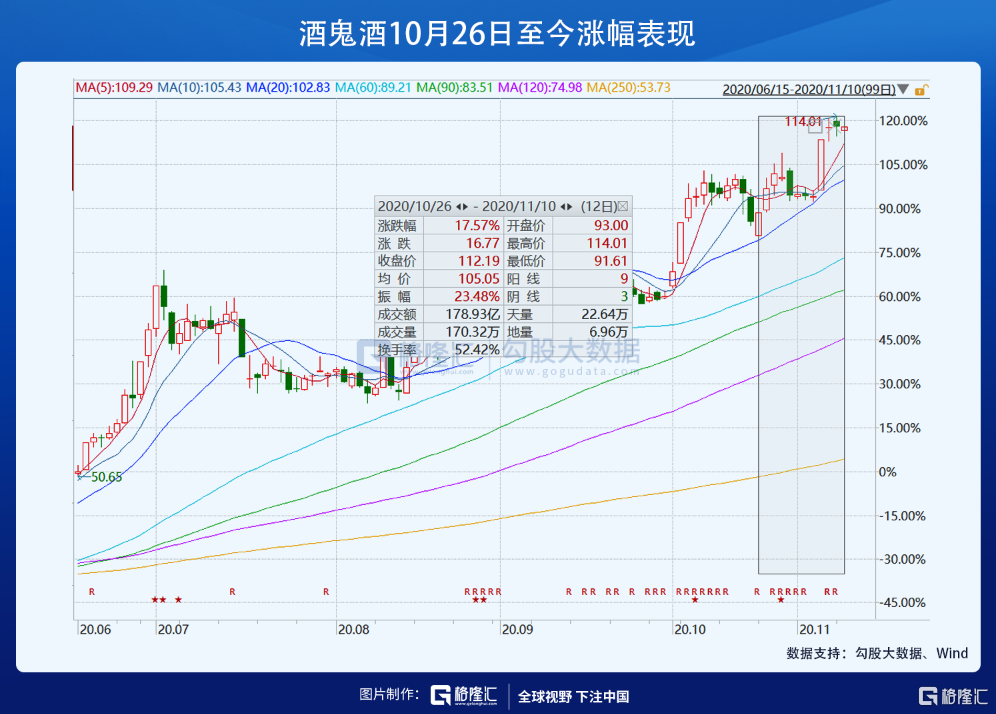Click the single star marker in October
Image resolution: width=996 pixels, height=714 pixels.
click(695, 600)
